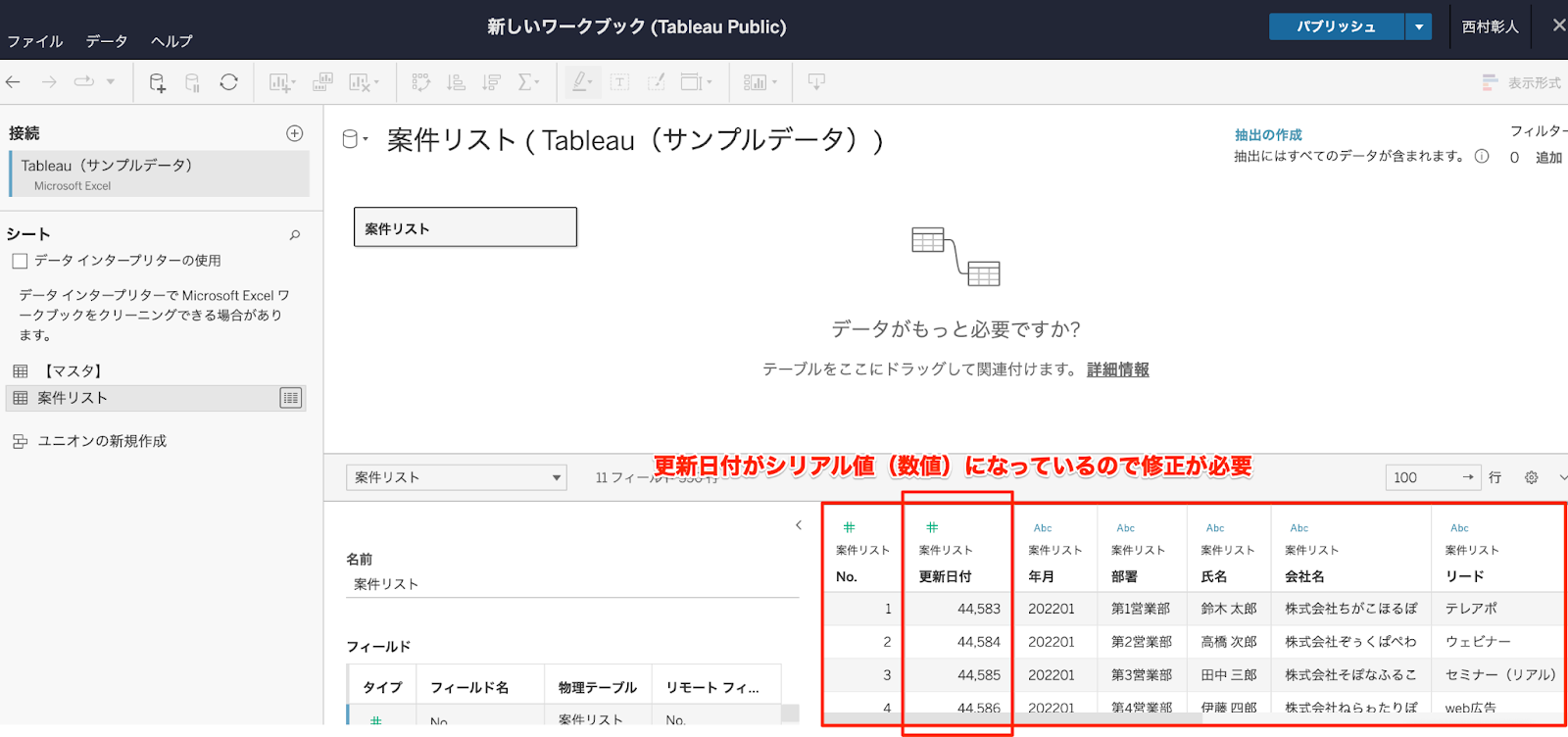The width and height of the screenshot is (1568, 737).
Task: Click the Abc type icon above 氏名 column
Action: (1215, 528)
